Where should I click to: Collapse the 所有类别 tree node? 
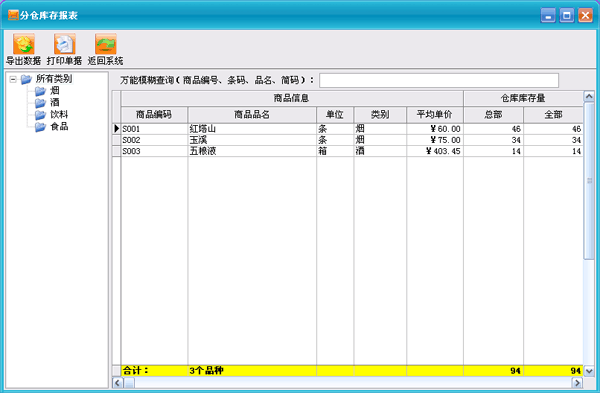coord(13,80)
